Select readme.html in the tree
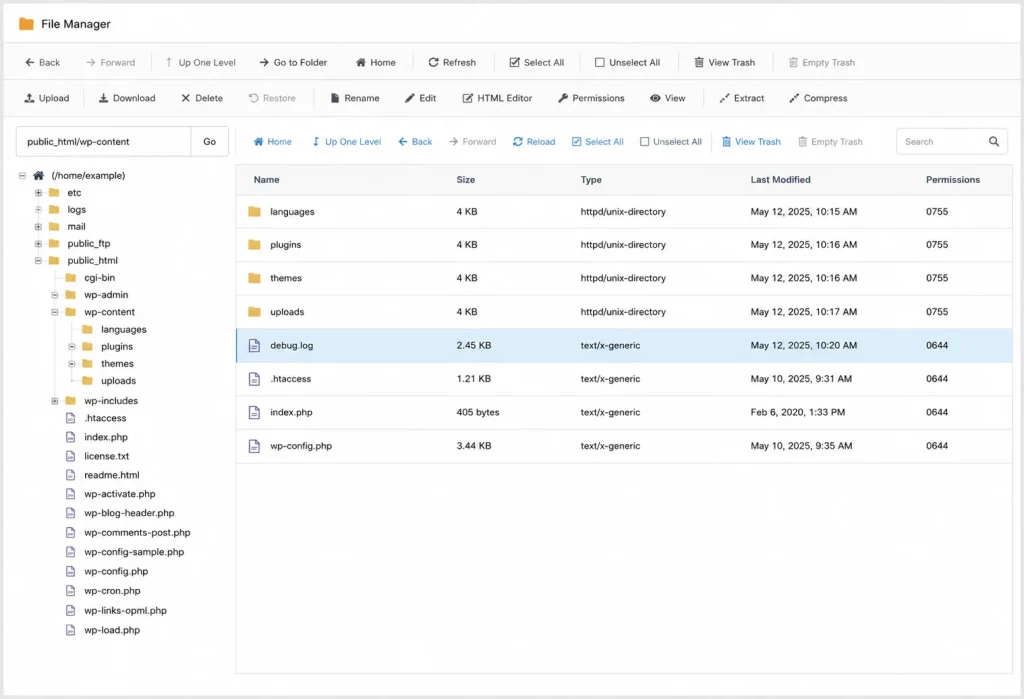This screenshot has height=699, width=1024. (112, 475)
